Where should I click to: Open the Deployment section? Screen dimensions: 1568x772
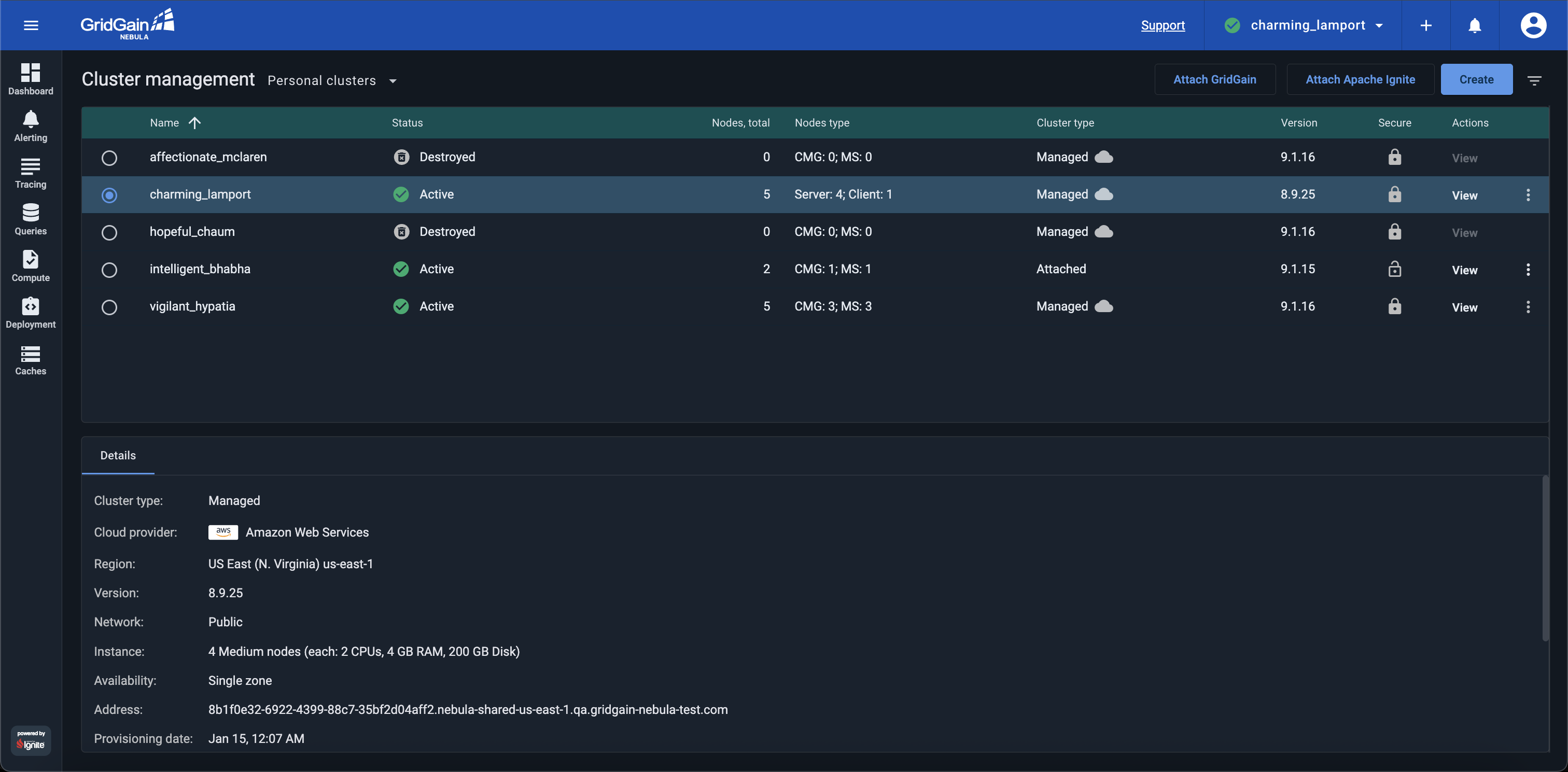coord(31,313)
